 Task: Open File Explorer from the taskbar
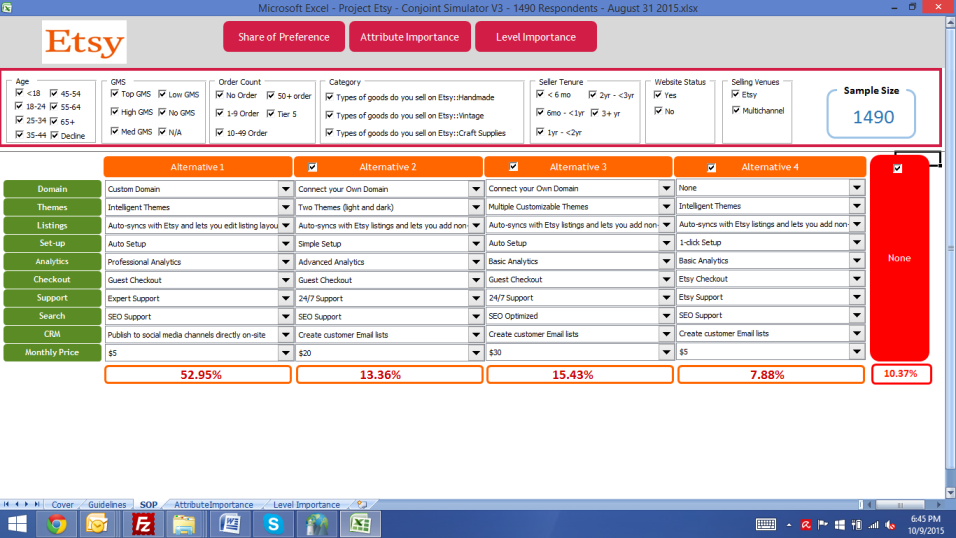317,524
